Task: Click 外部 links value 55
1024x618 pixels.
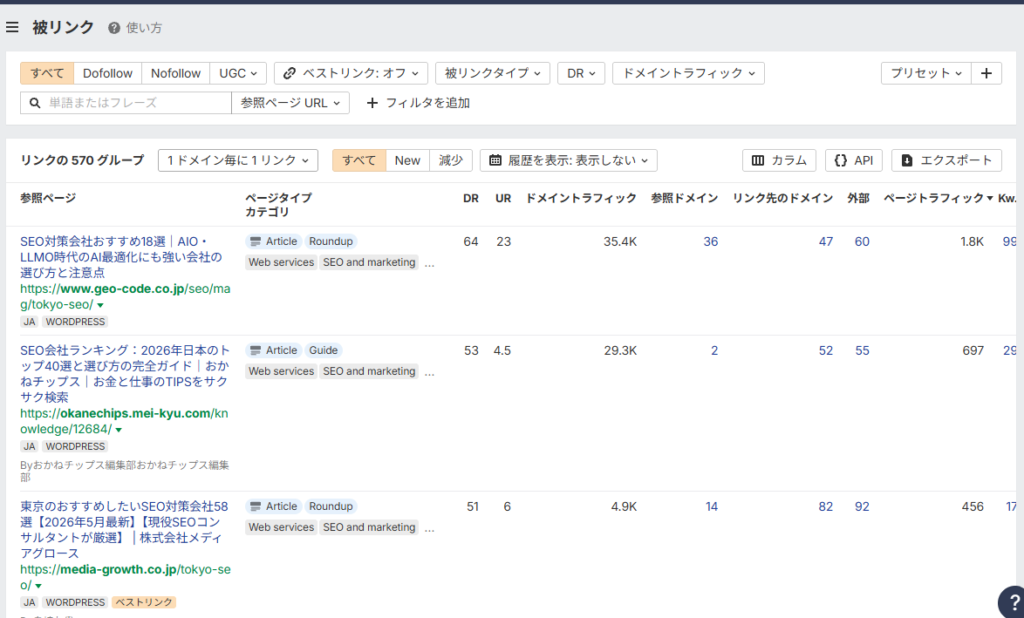Action: [862, 351]
